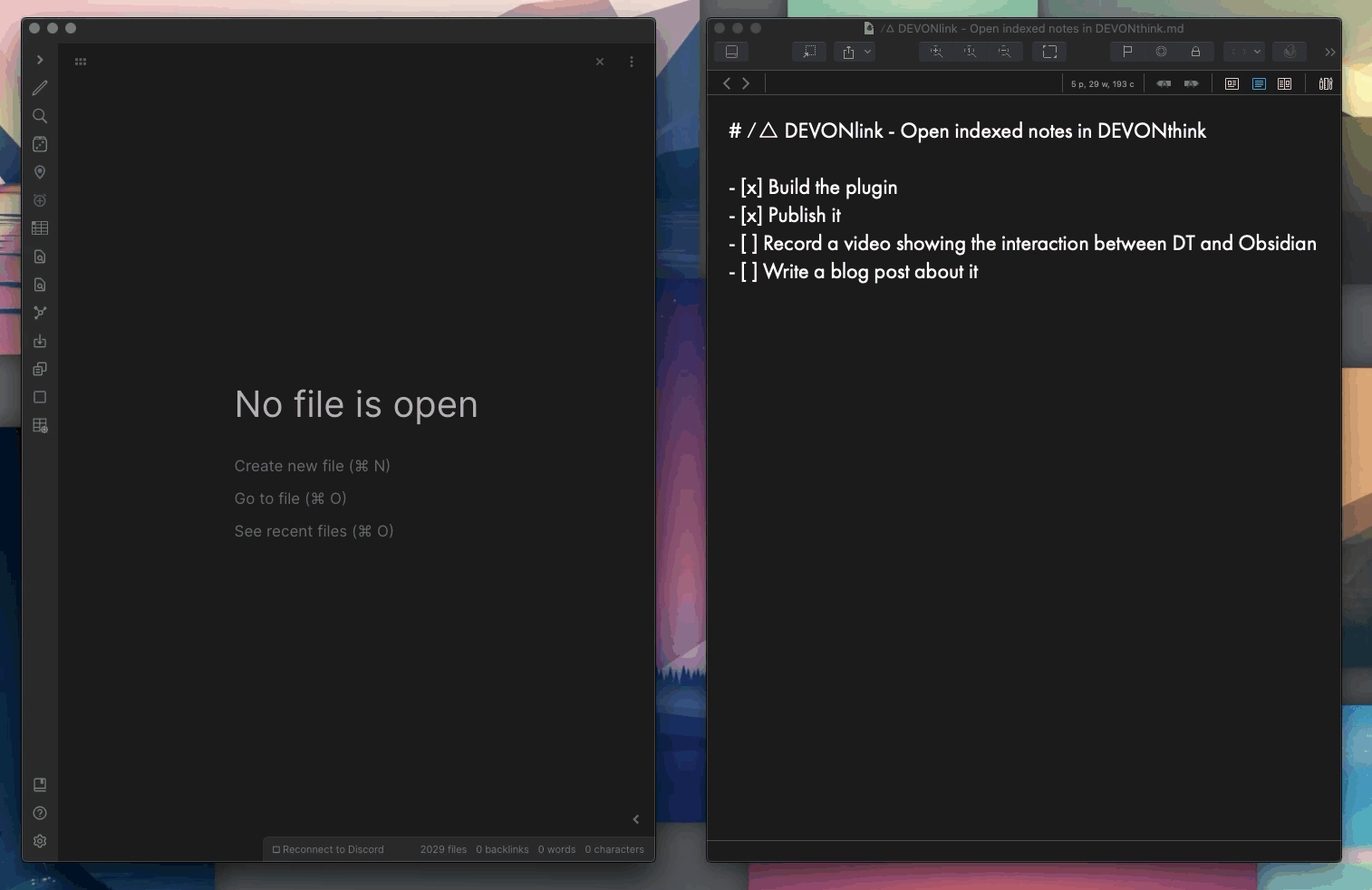The width and height of the screenshot is (1372, 890).
Task: Click the copy-note templates icon in the ribbon
Action: coord(40,369)
